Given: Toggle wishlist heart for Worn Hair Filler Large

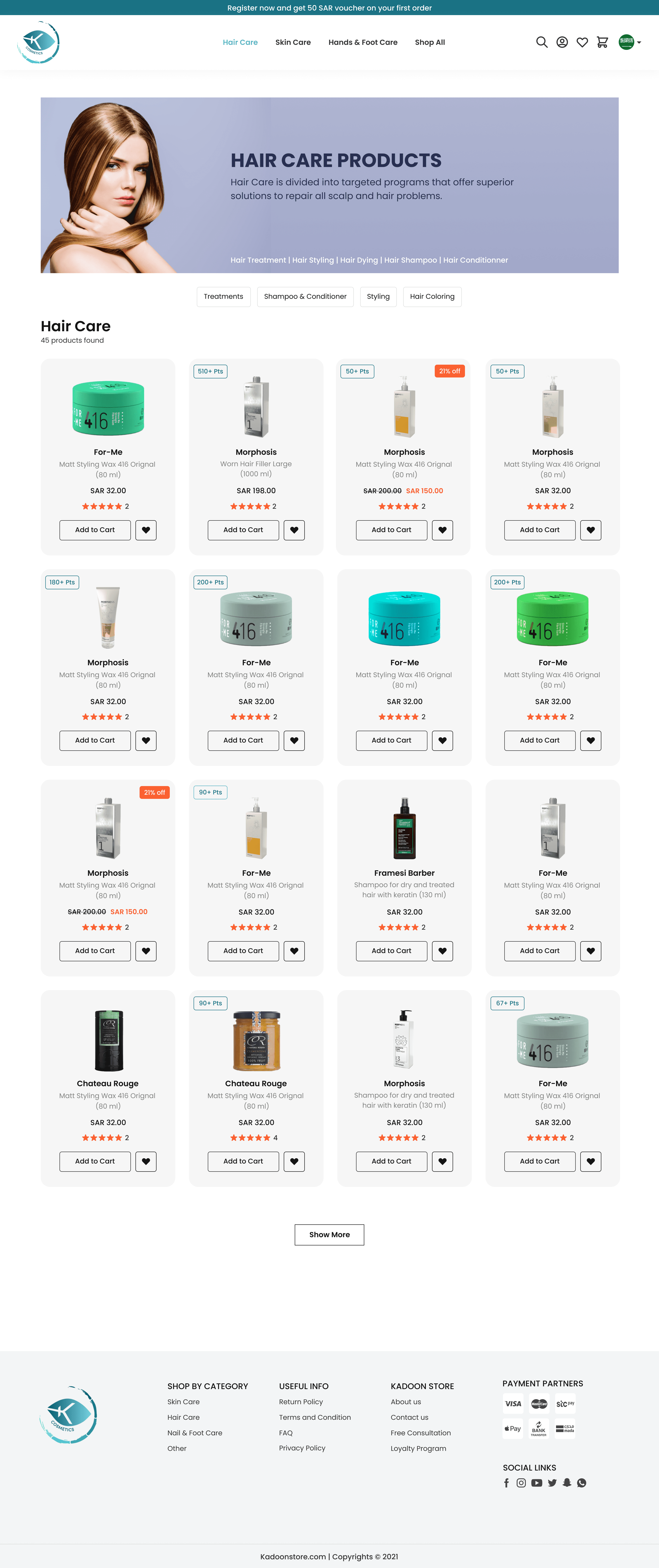Looking at the screenshot, I should point(294,530).
